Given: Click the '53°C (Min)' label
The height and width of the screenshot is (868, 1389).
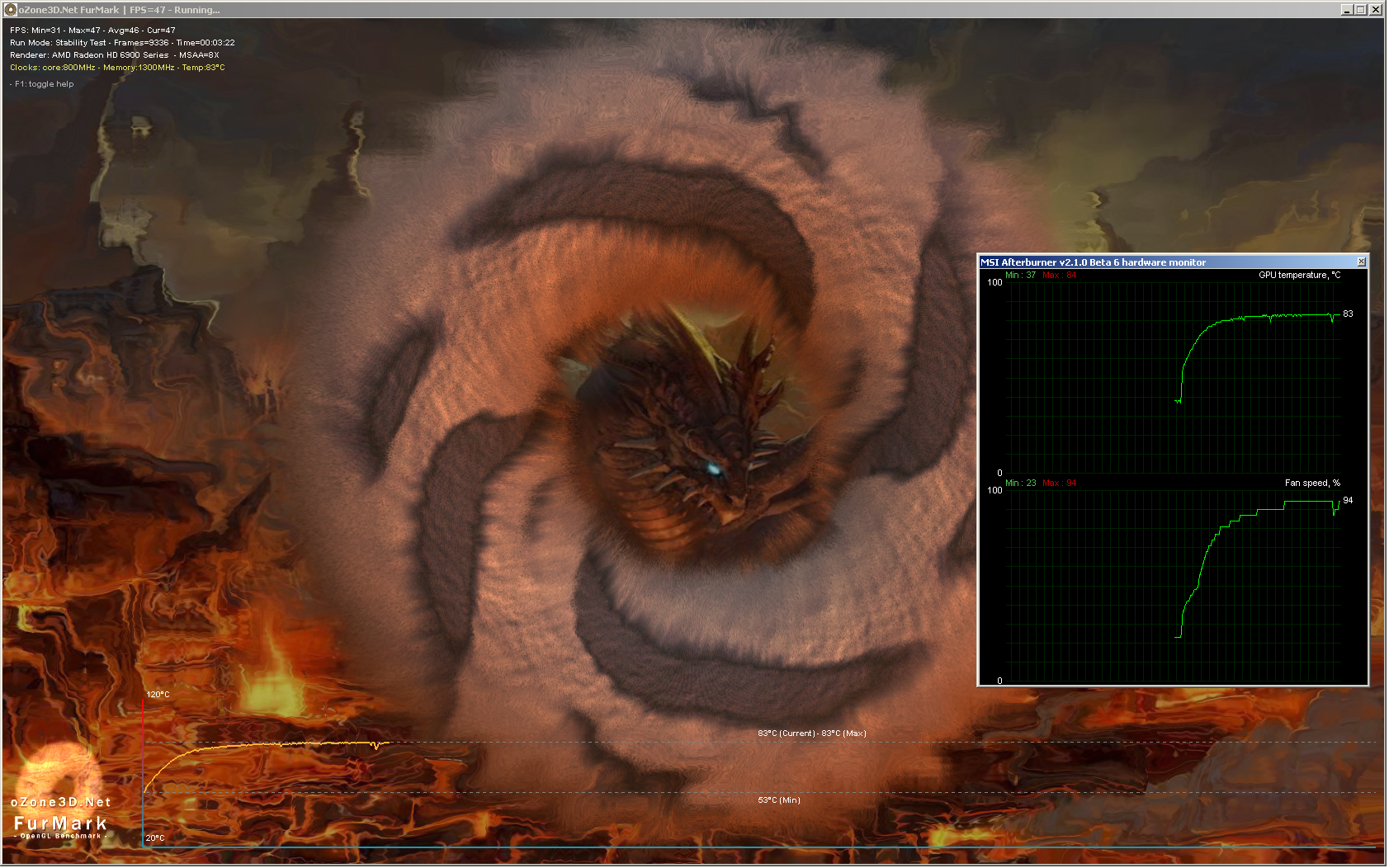Looking at the screenshot, I should click(779, 800).
